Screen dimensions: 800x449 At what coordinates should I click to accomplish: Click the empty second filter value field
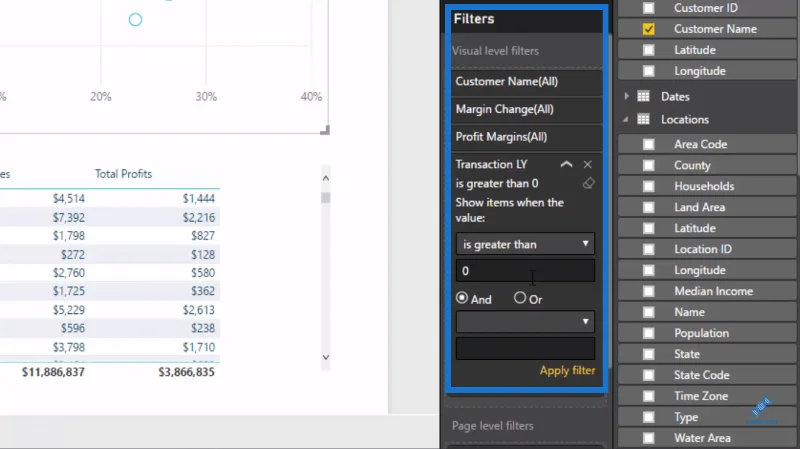525,348
